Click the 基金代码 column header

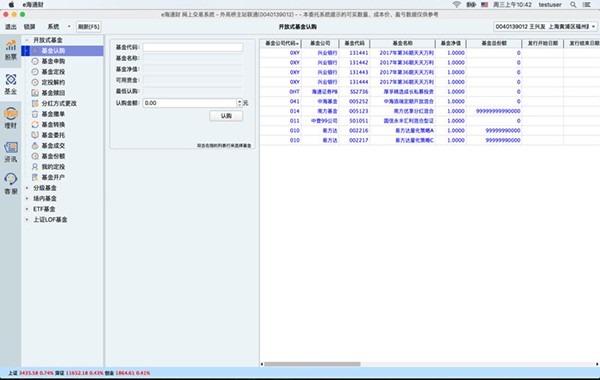[354, 43]
